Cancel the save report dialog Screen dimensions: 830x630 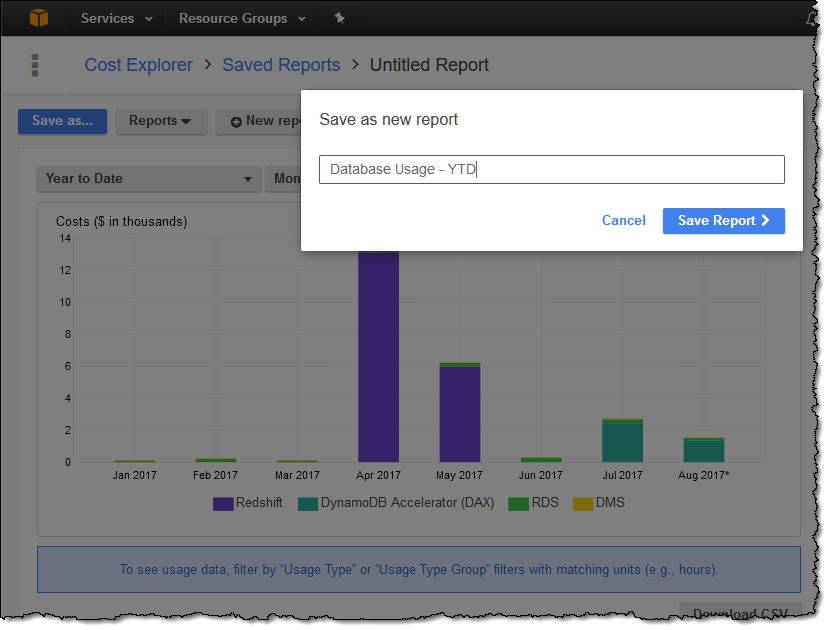623,221
